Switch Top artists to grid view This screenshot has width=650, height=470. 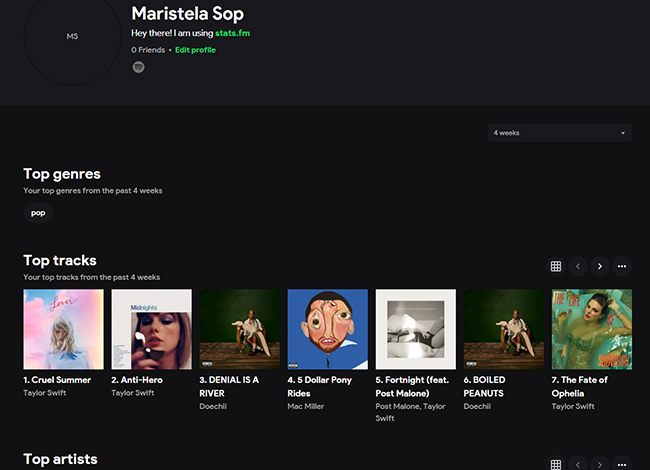[556, 464]
